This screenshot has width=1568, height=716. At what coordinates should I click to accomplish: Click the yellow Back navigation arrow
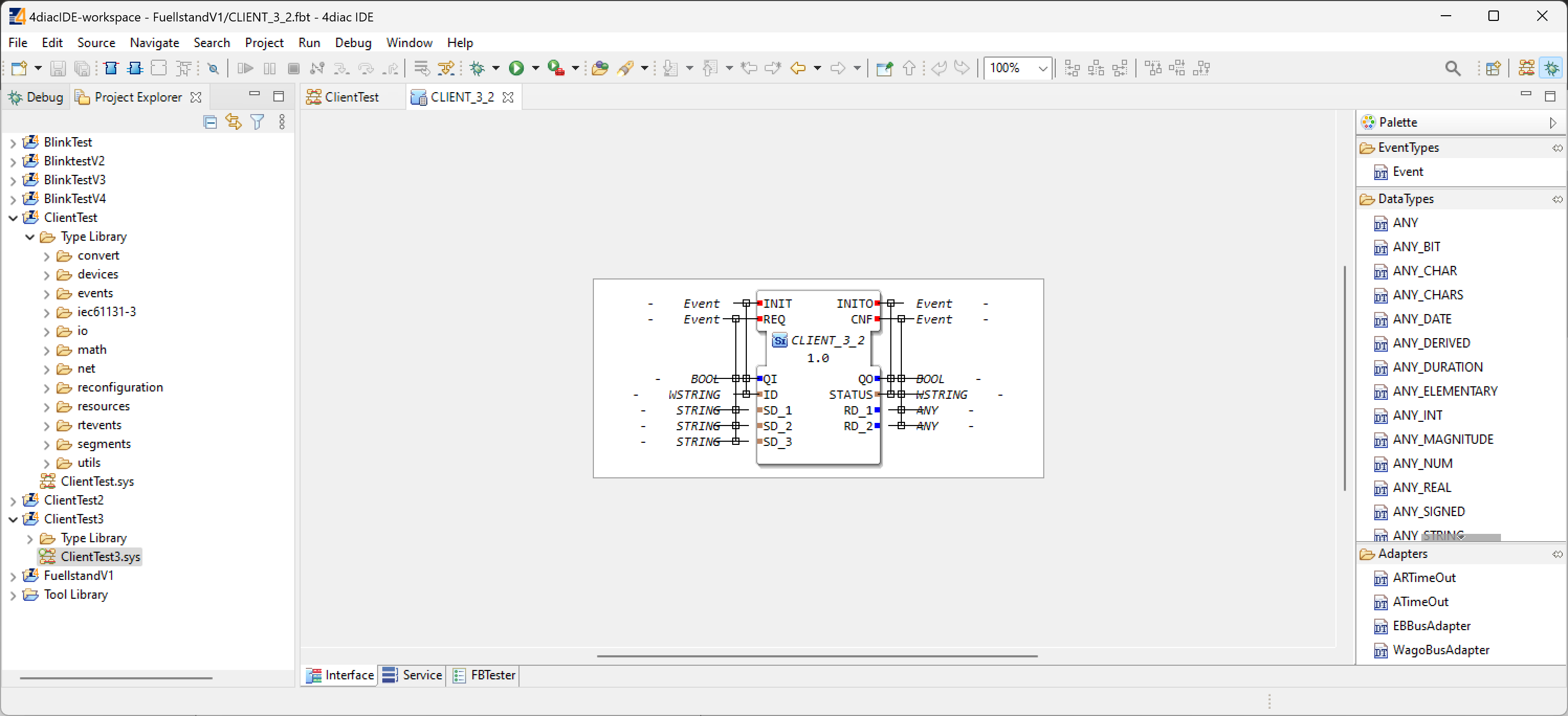[798, 68]
